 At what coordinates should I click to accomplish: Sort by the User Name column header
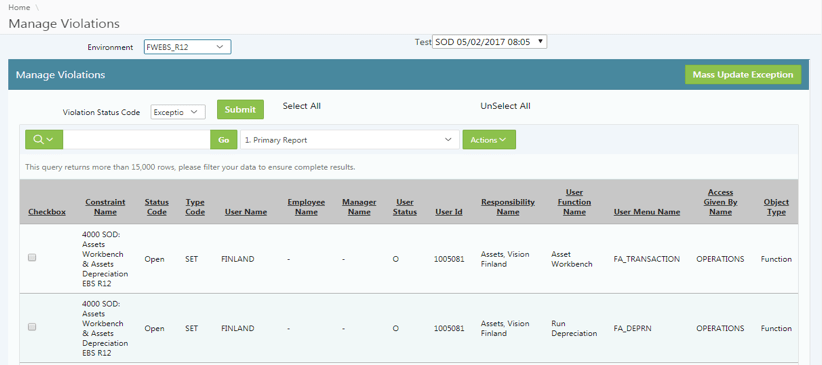246,212
